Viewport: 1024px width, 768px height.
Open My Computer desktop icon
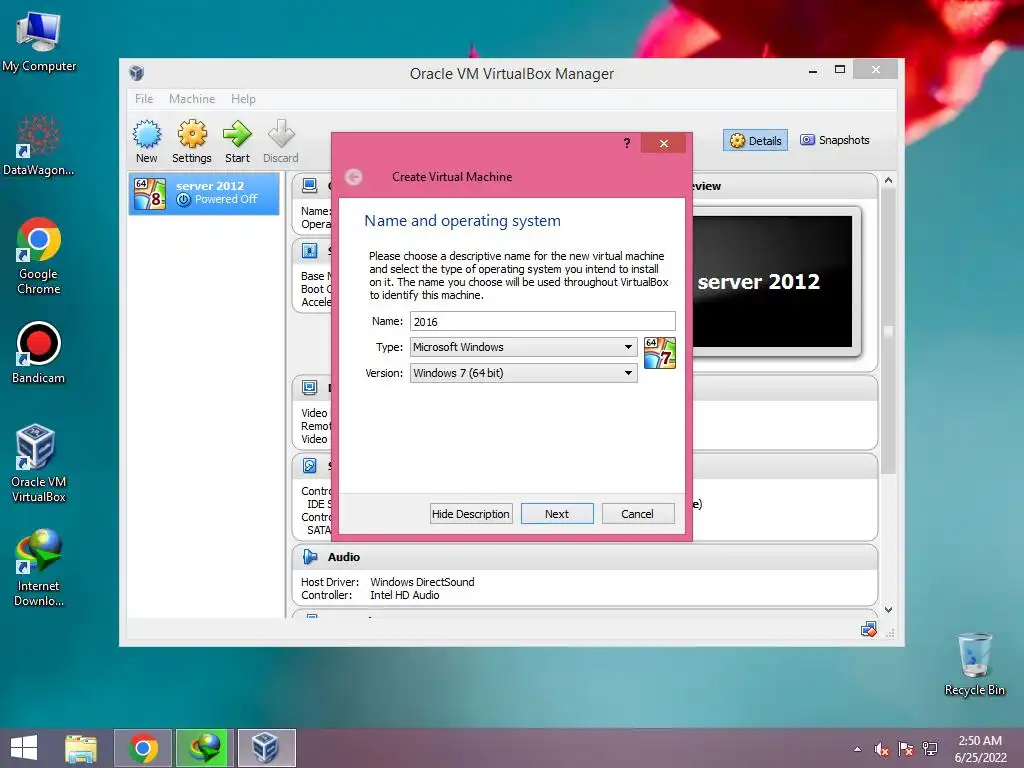tap(39, 42)
